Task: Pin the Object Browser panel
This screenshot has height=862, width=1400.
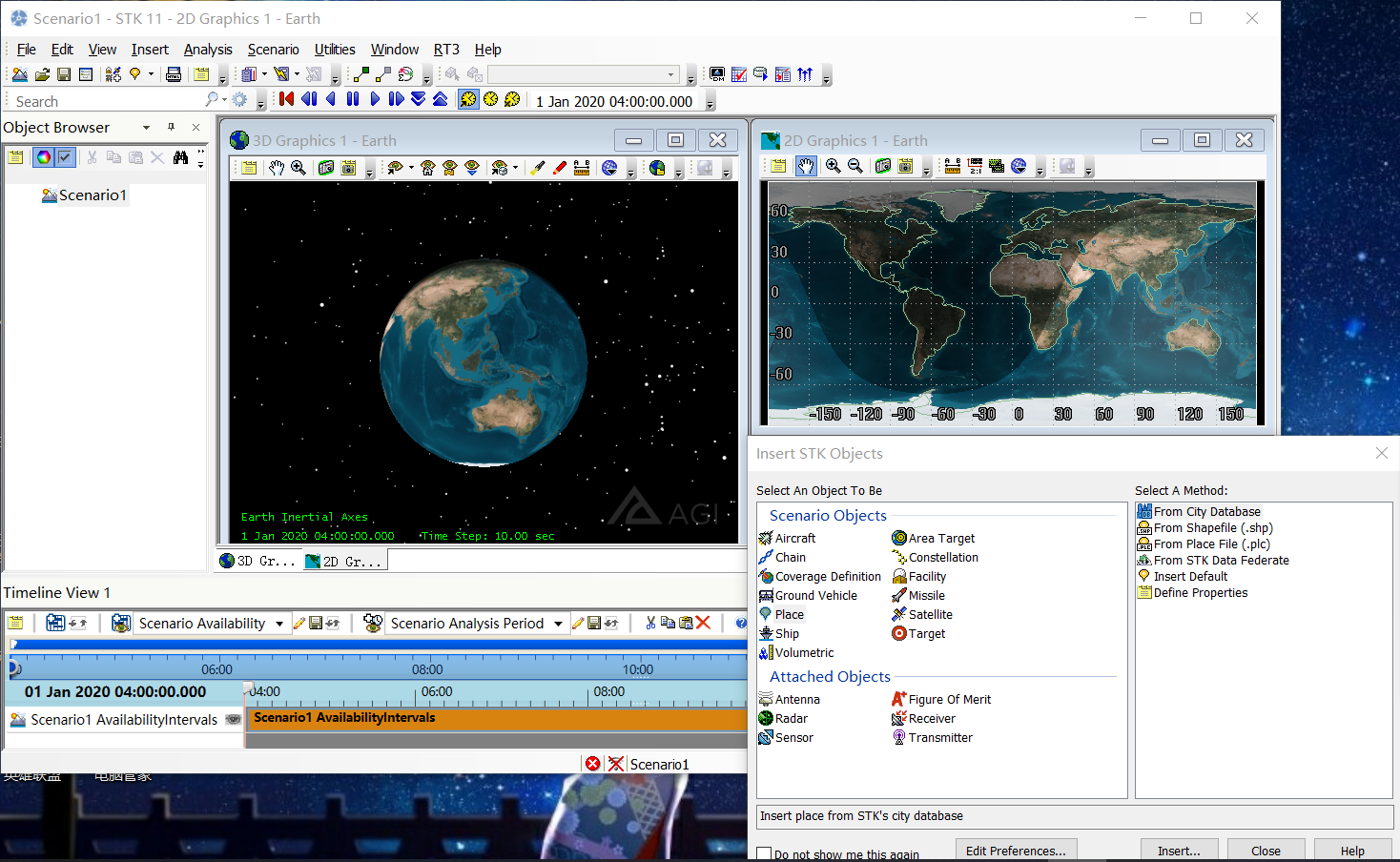Action: pyautogui.click(x=172, y=127)
